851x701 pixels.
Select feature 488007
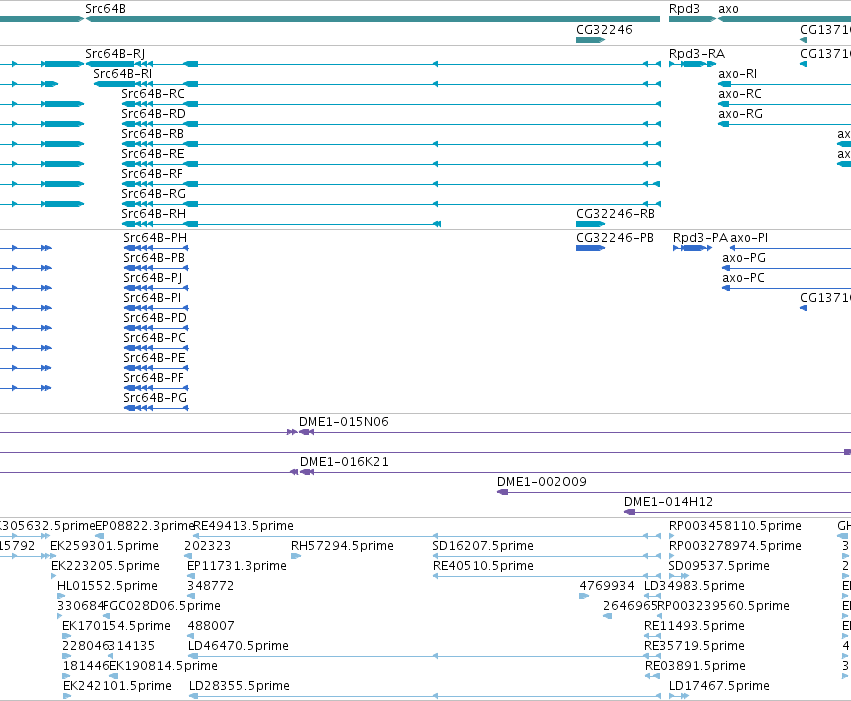click(192, 636)
